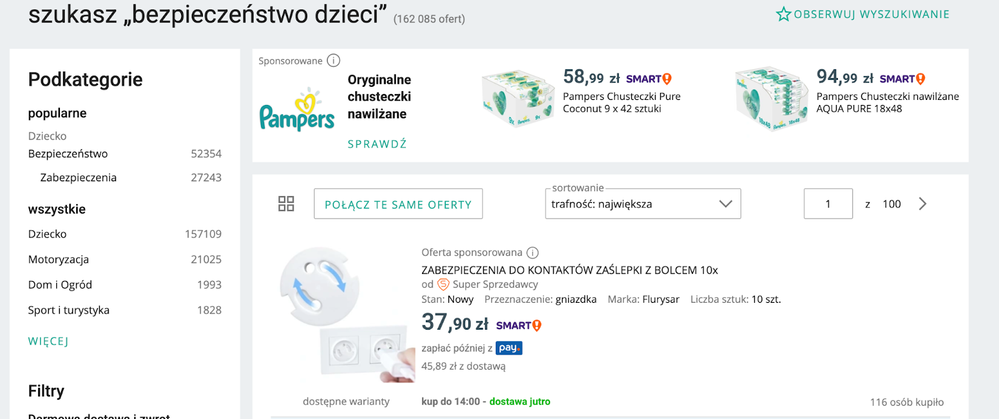999x419 pixels.
Task: Open the outlet safety plugs offer title
Action: coord(570,270)
